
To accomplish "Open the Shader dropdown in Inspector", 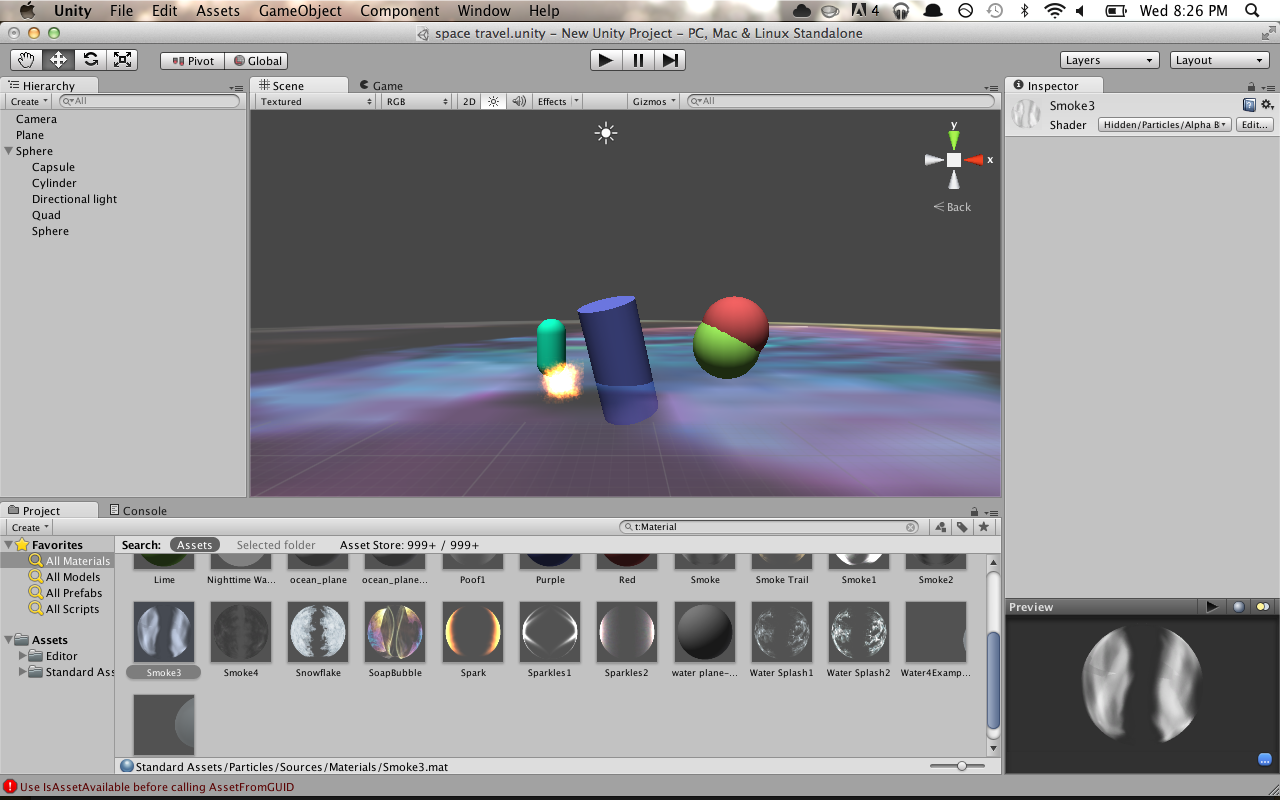I will click(1165, 125).
